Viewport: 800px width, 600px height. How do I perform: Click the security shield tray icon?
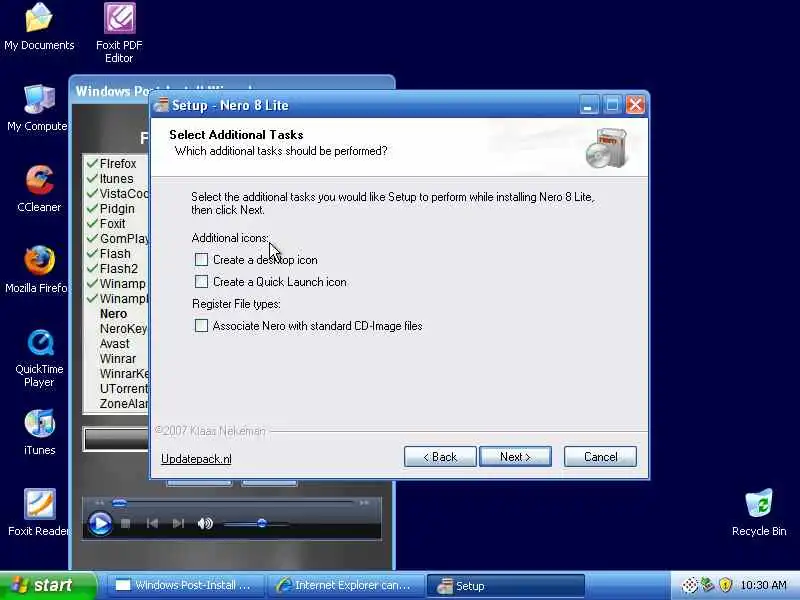point(726,585)
